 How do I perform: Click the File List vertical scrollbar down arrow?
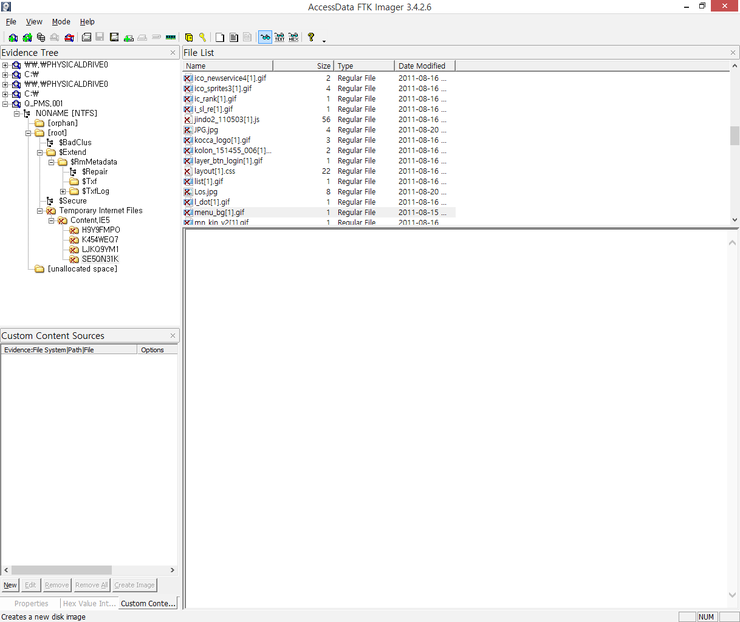pos(735,220)
